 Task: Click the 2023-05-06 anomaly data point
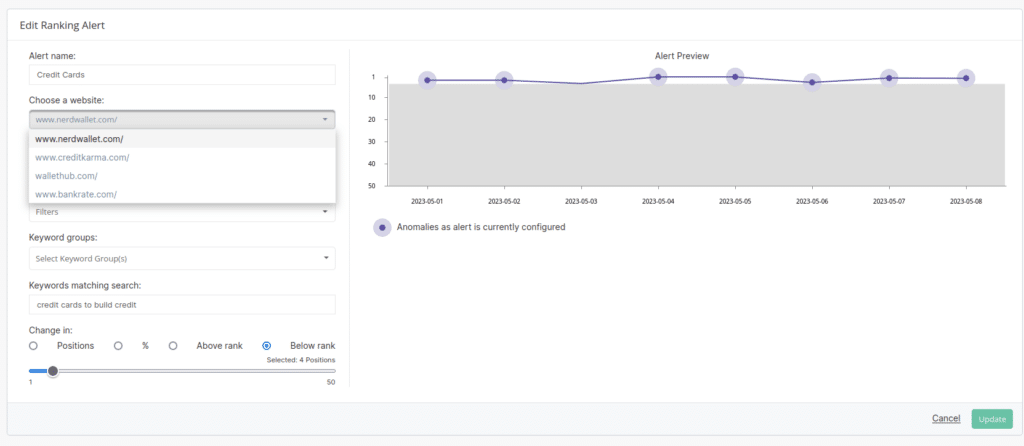[x=812, y=82]
